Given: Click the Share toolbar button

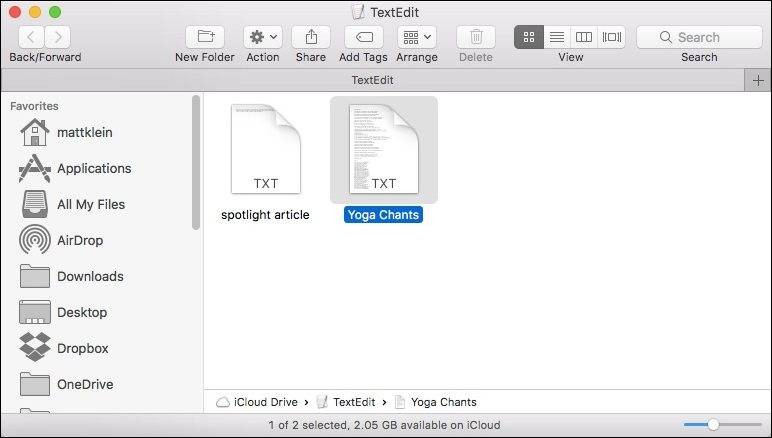Looking at the screenshot, I should tap(311, 37).
